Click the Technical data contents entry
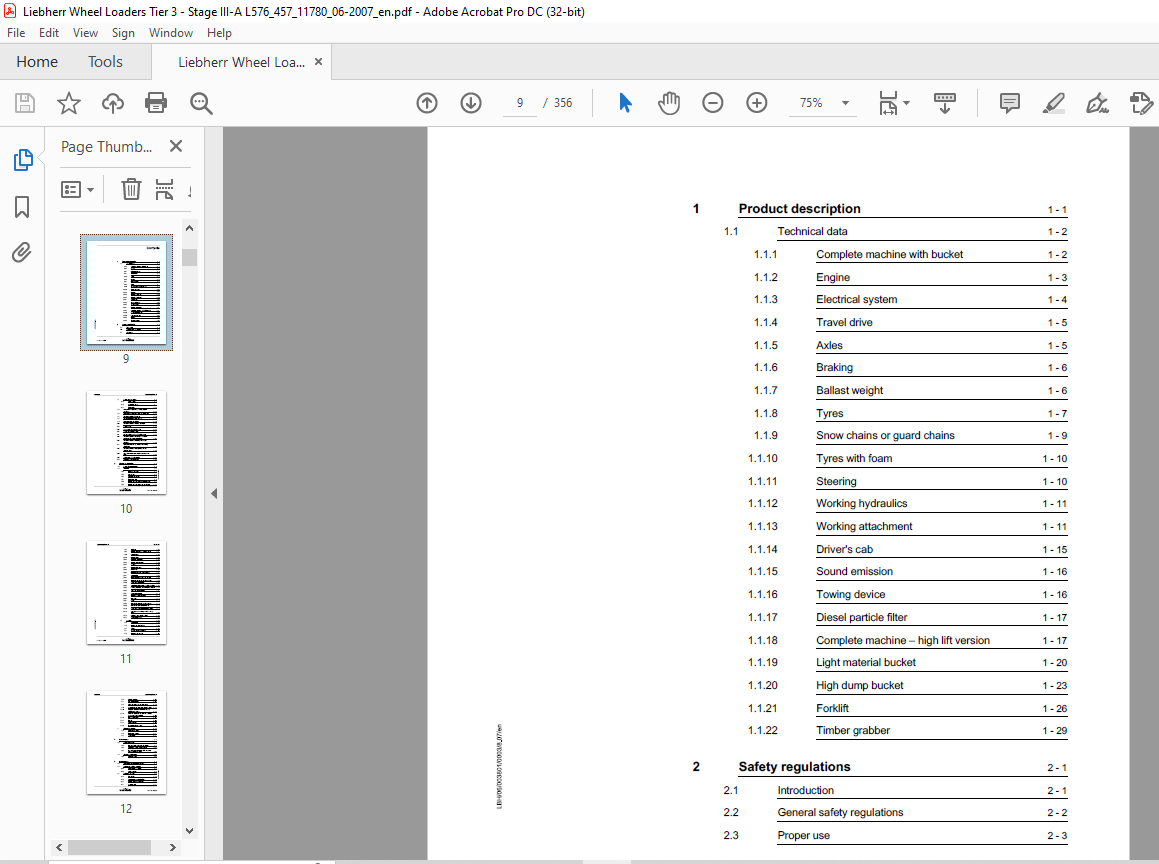The image size is (1159, 864). [x=812, y=231]
